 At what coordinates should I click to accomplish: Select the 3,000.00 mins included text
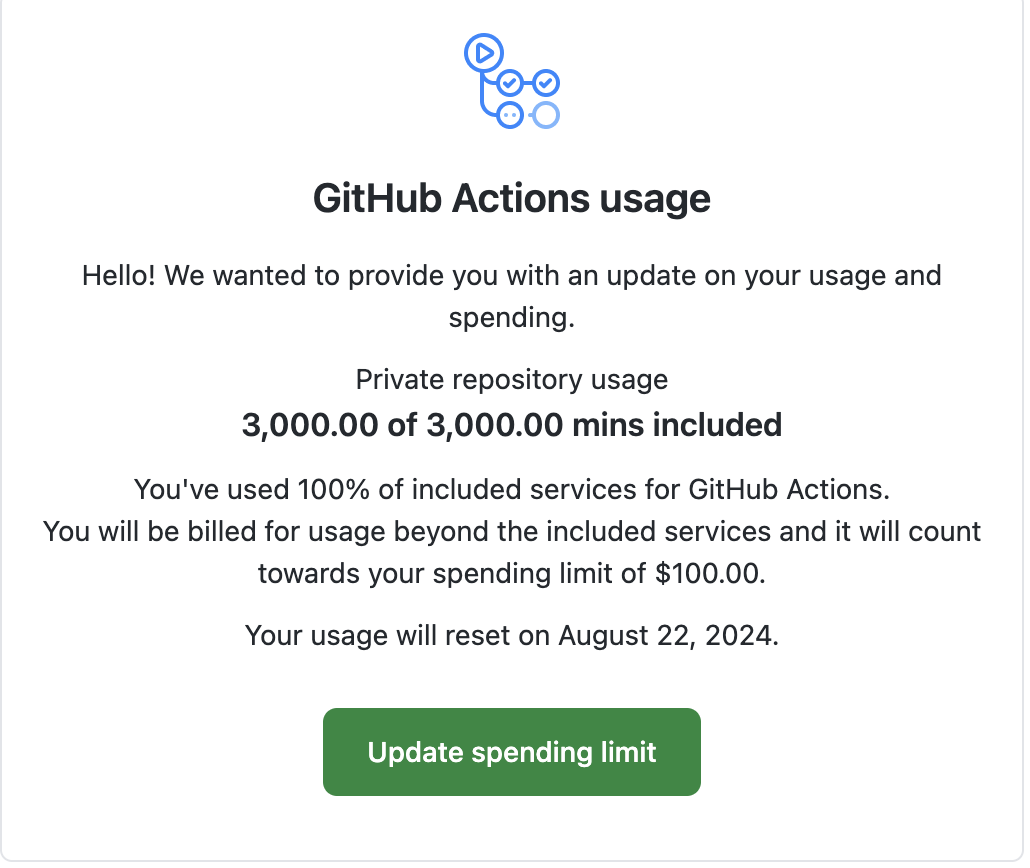(512, 425)
